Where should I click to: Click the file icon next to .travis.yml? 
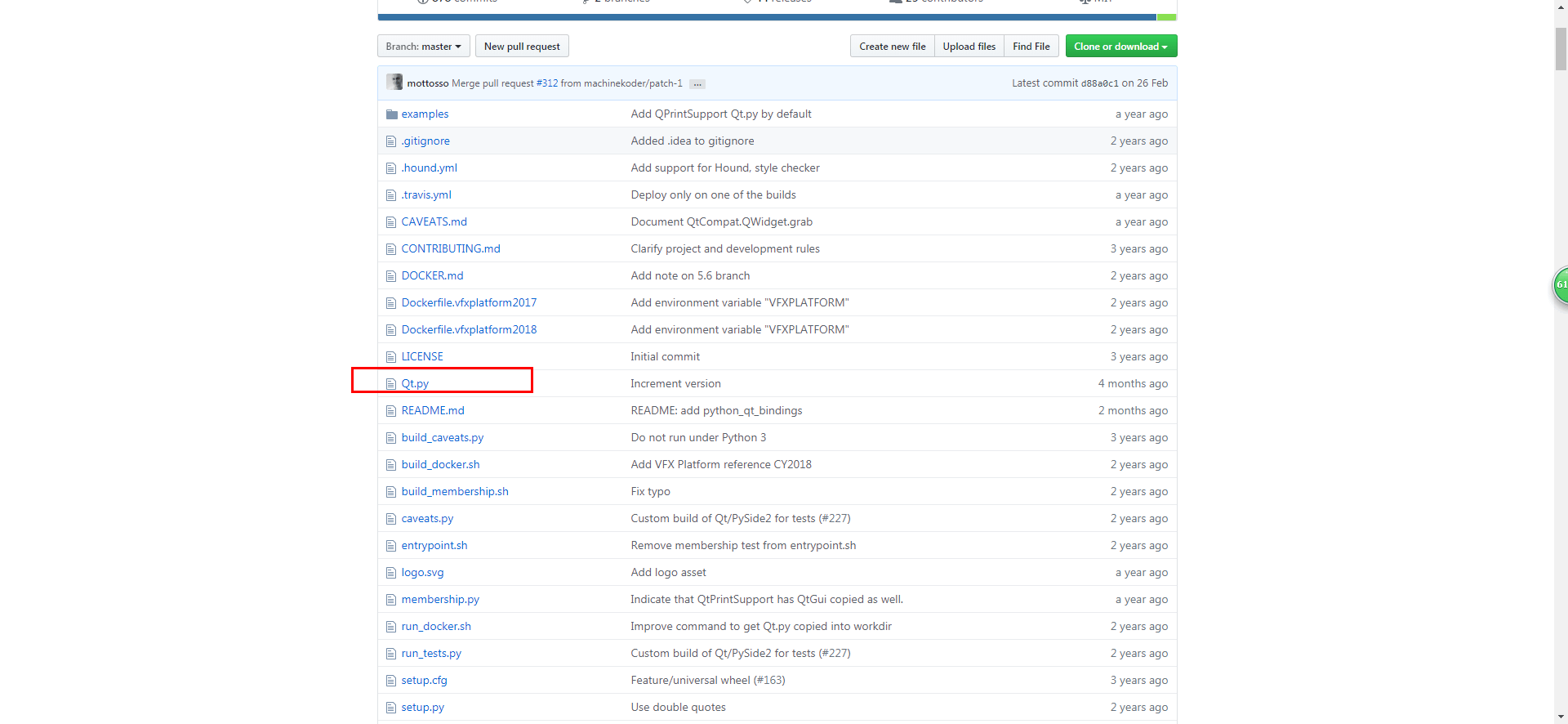point(390,195)
